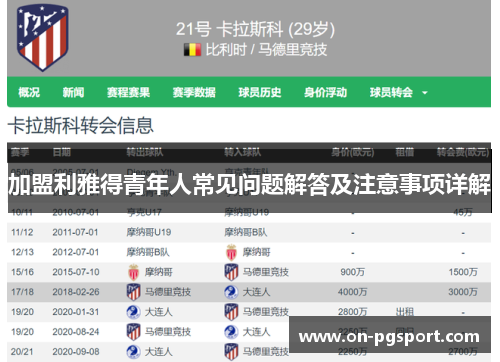The width and height of the screenshot is (500, 362).
Task: Expand the 球员转会 dropdown arrow
Action: click(x=425, y=93)
